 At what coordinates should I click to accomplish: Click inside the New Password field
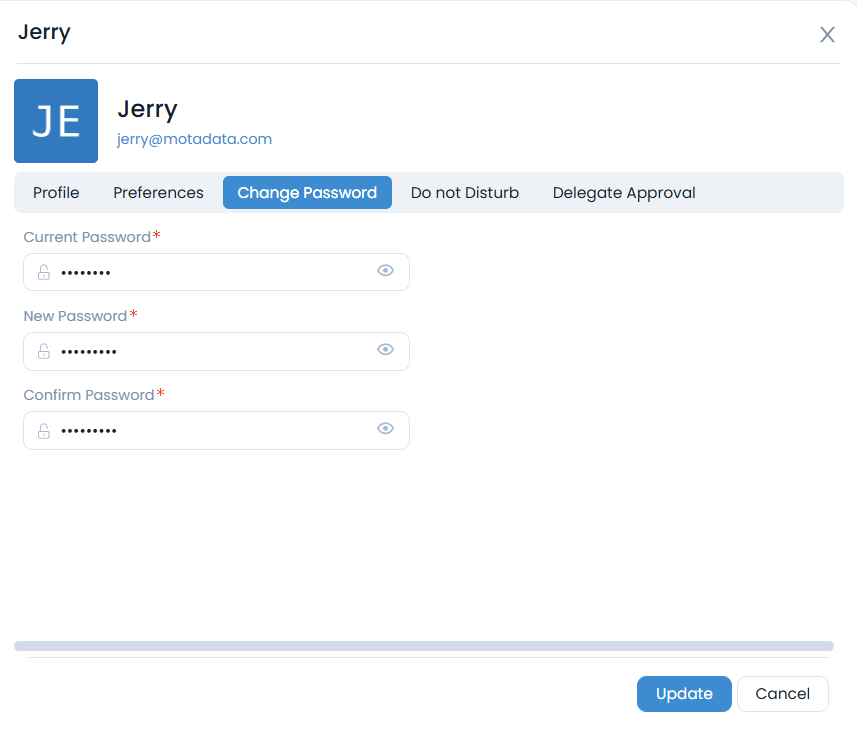point(210,351)
